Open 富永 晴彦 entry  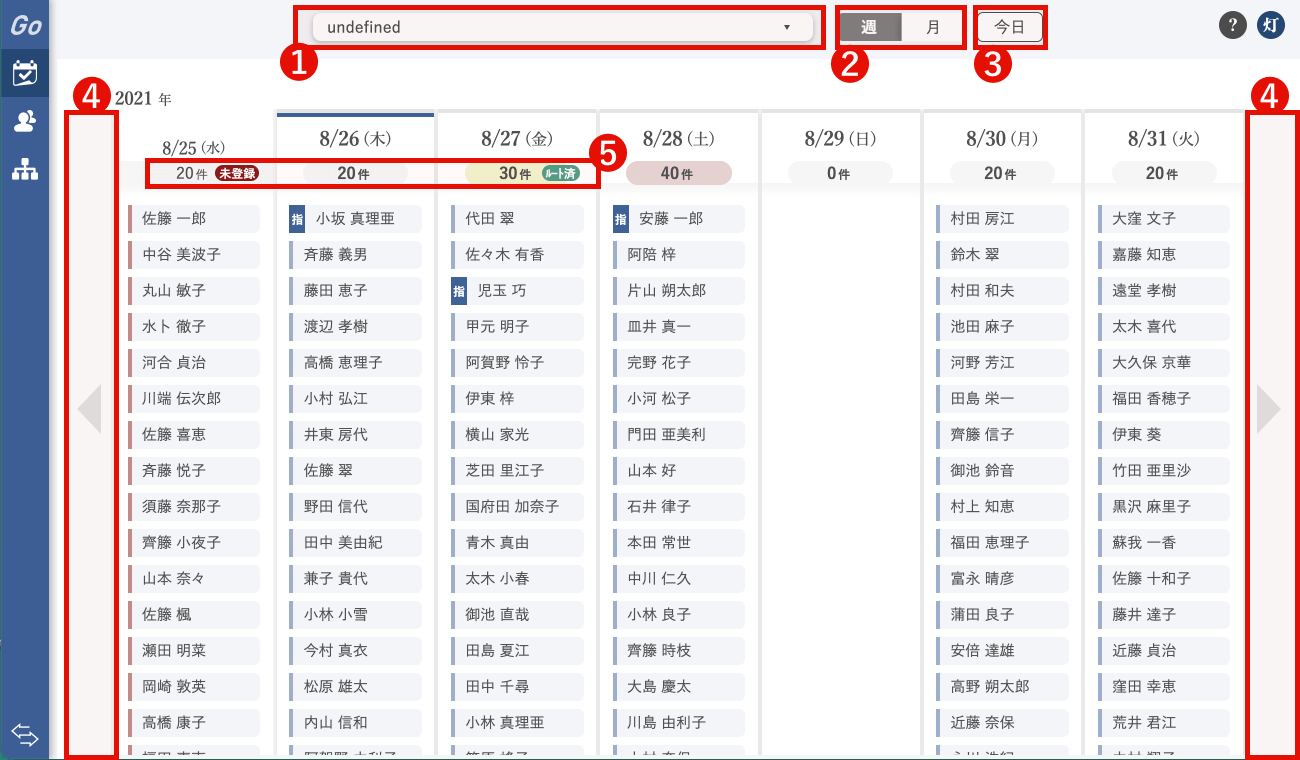pos(1002,579)
